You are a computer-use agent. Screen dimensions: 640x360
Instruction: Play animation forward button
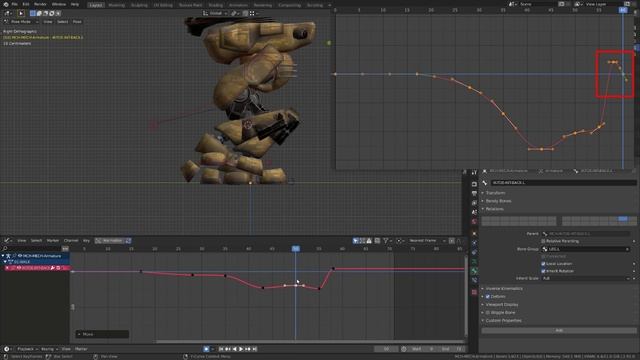[241, 349]
